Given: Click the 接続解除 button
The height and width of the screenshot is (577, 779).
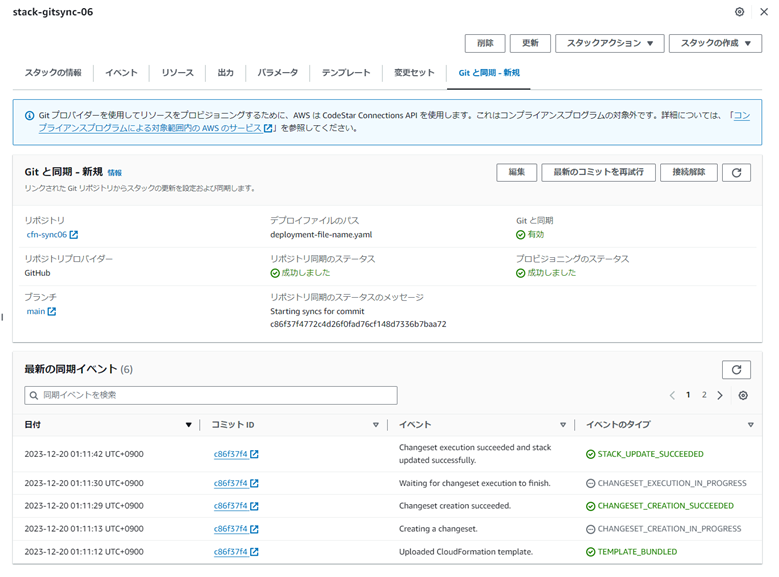Looking at the screenshot, I should point(689,172).
